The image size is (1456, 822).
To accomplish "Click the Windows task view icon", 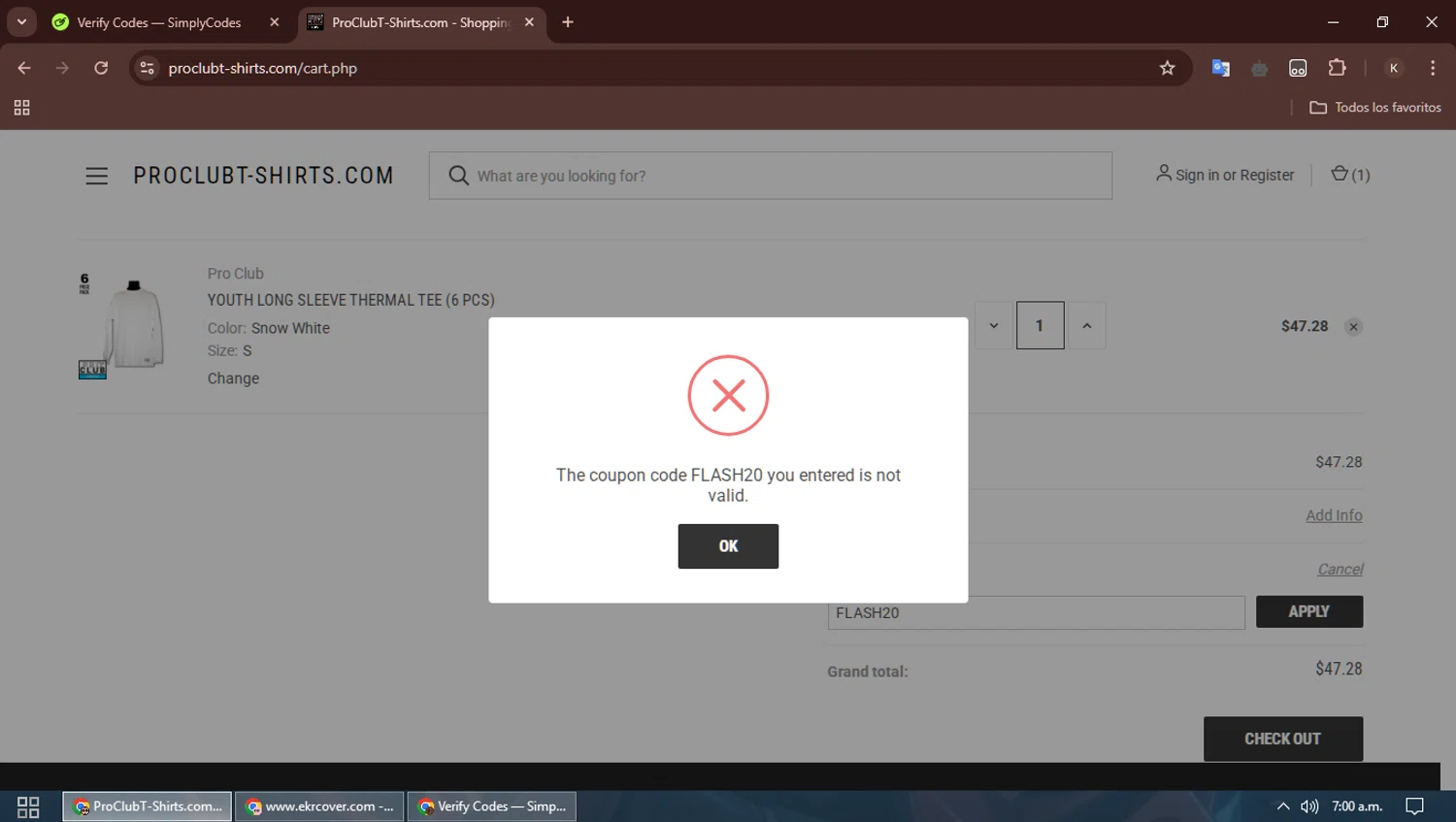I will click(x=28, y=806).
